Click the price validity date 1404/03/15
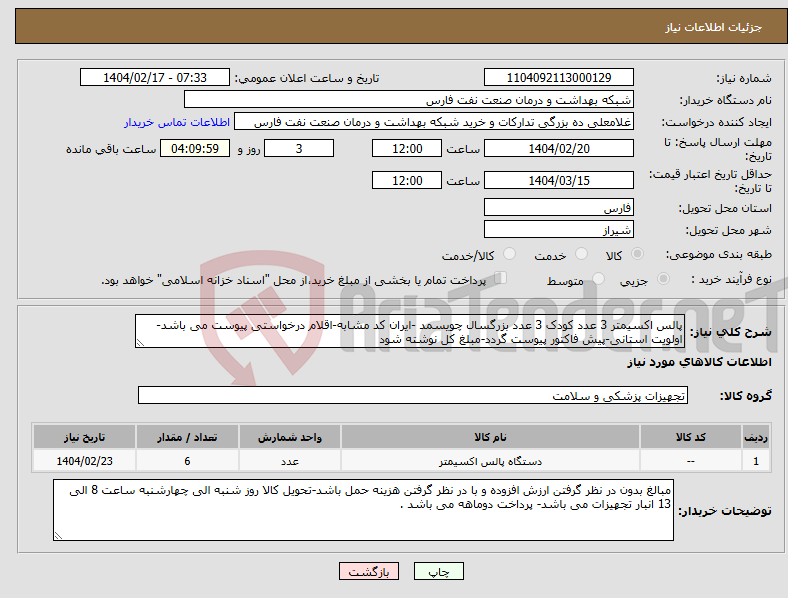 coord(558,180)
